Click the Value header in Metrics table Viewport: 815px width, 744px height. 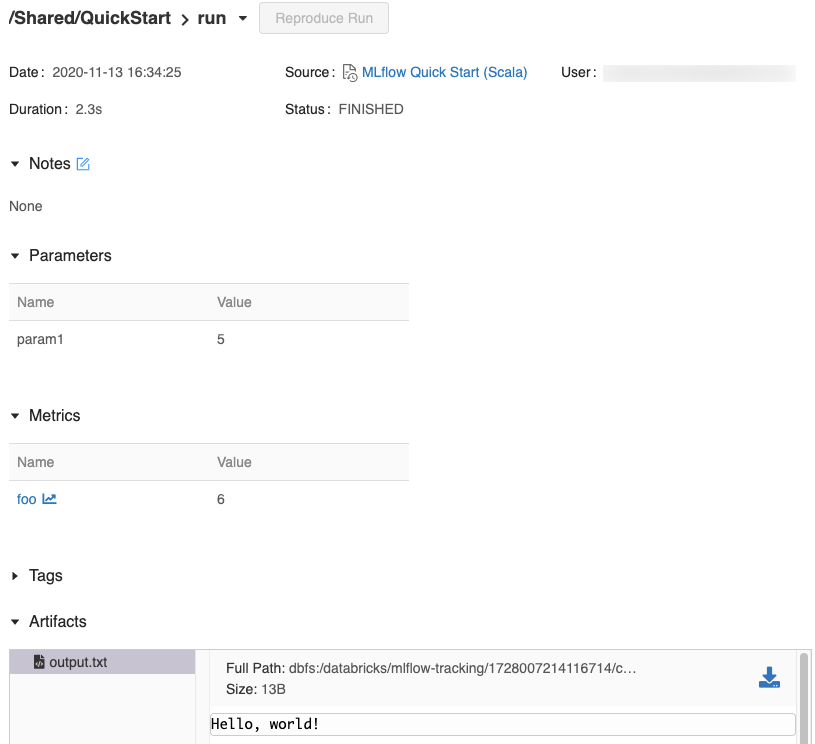(234, 462)
